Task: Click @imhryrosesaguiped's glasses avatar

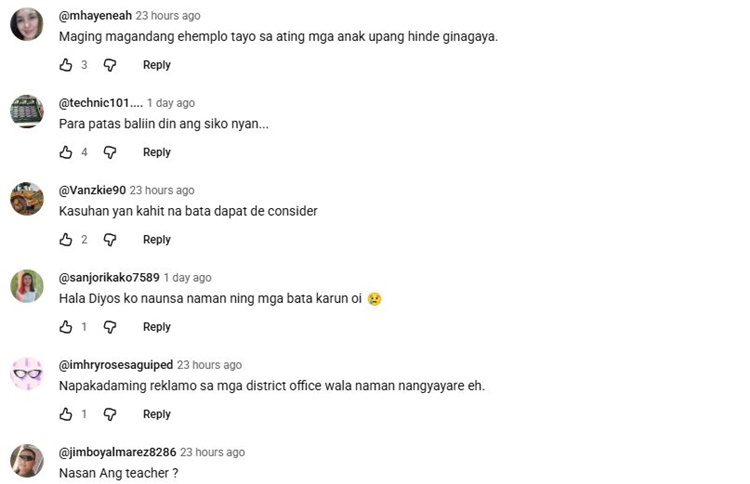Action: point(27,374)
